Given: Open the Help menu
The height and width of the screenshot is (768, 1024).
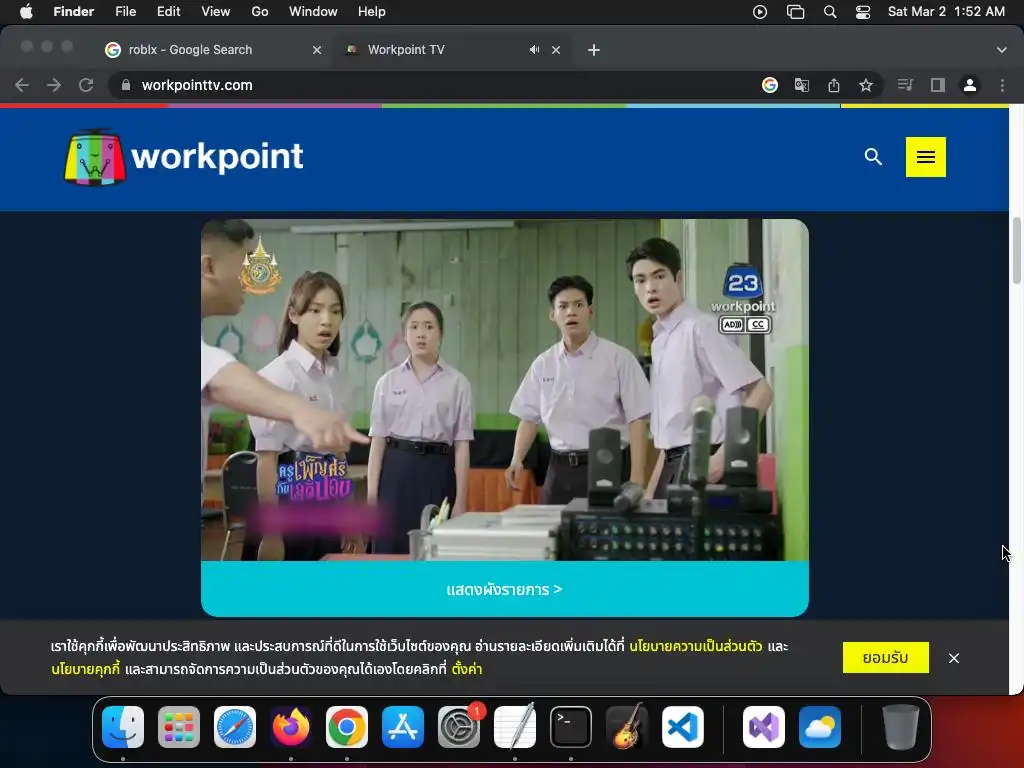Looking at the screenshot, I should (x=372, y=12).
